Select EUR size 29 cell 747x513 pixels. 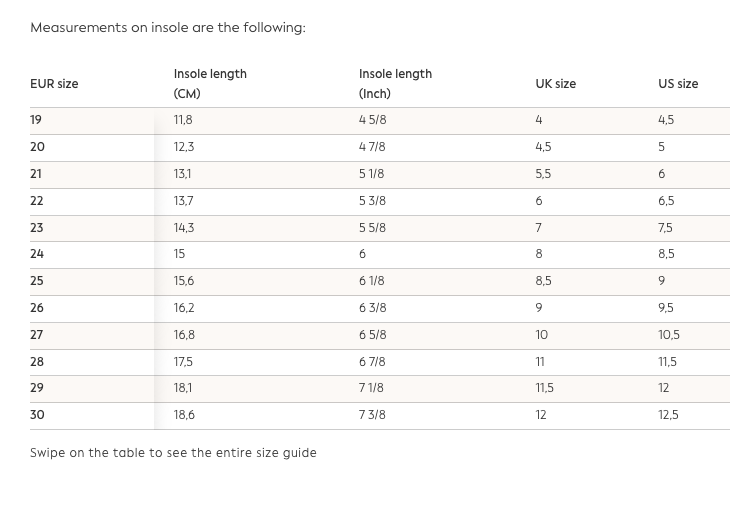[x=37, y=388]
